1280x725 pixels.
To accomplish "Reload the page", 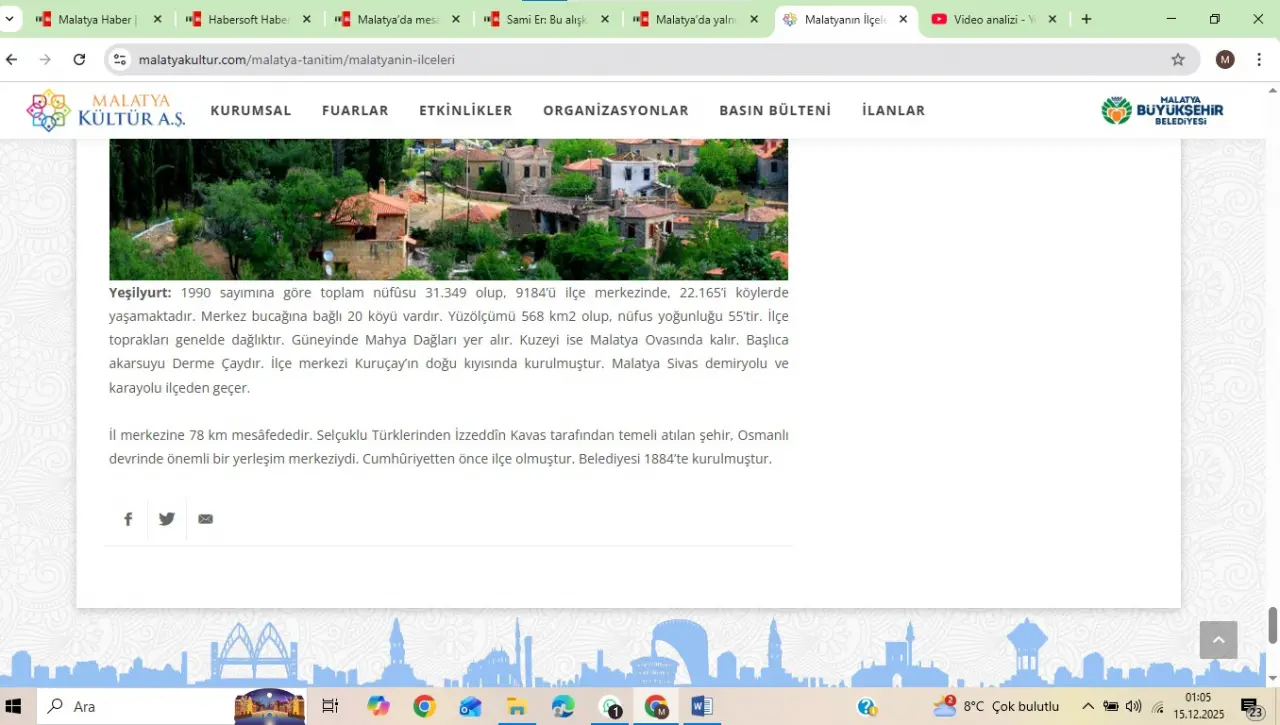I will pos(79,60).
